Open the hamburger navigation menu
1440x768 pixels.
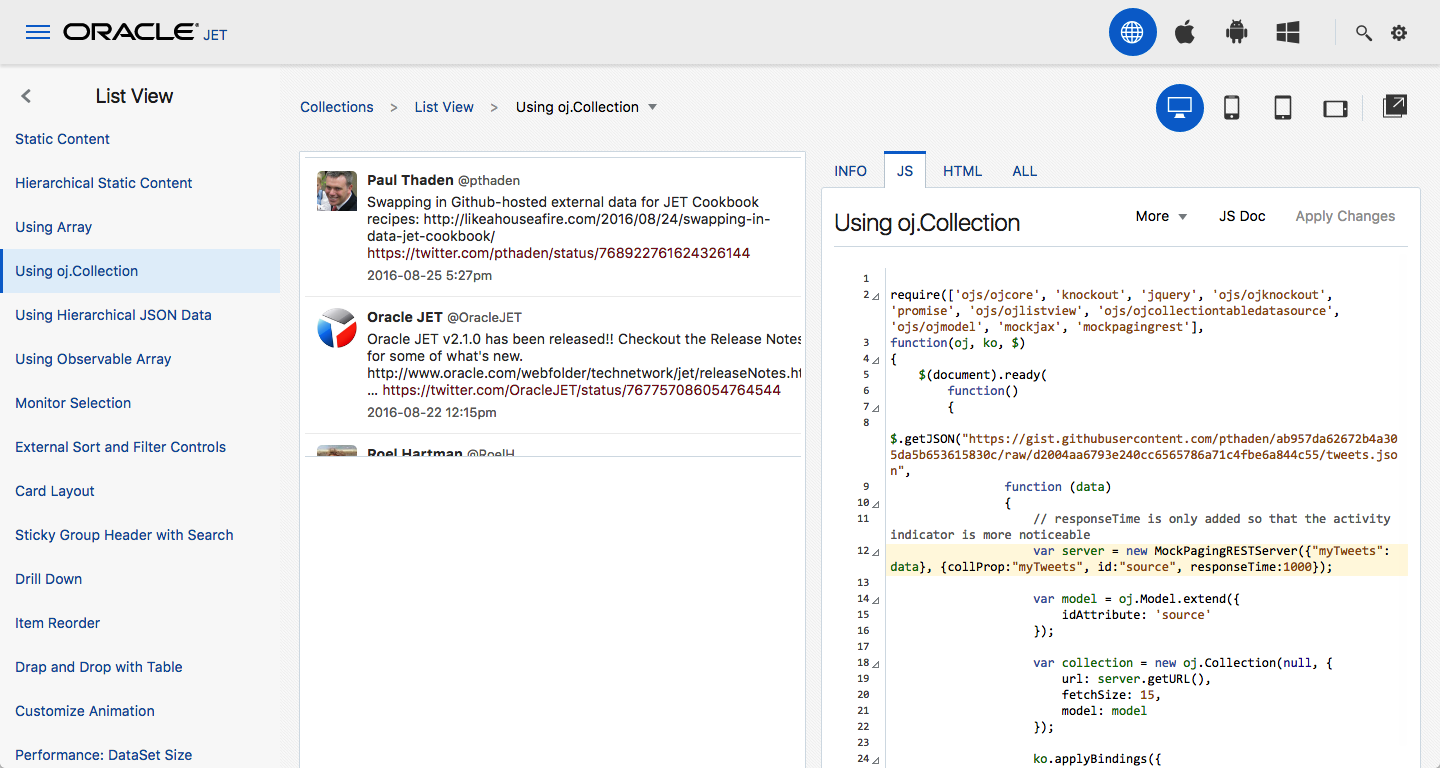(x=38, y=33)
